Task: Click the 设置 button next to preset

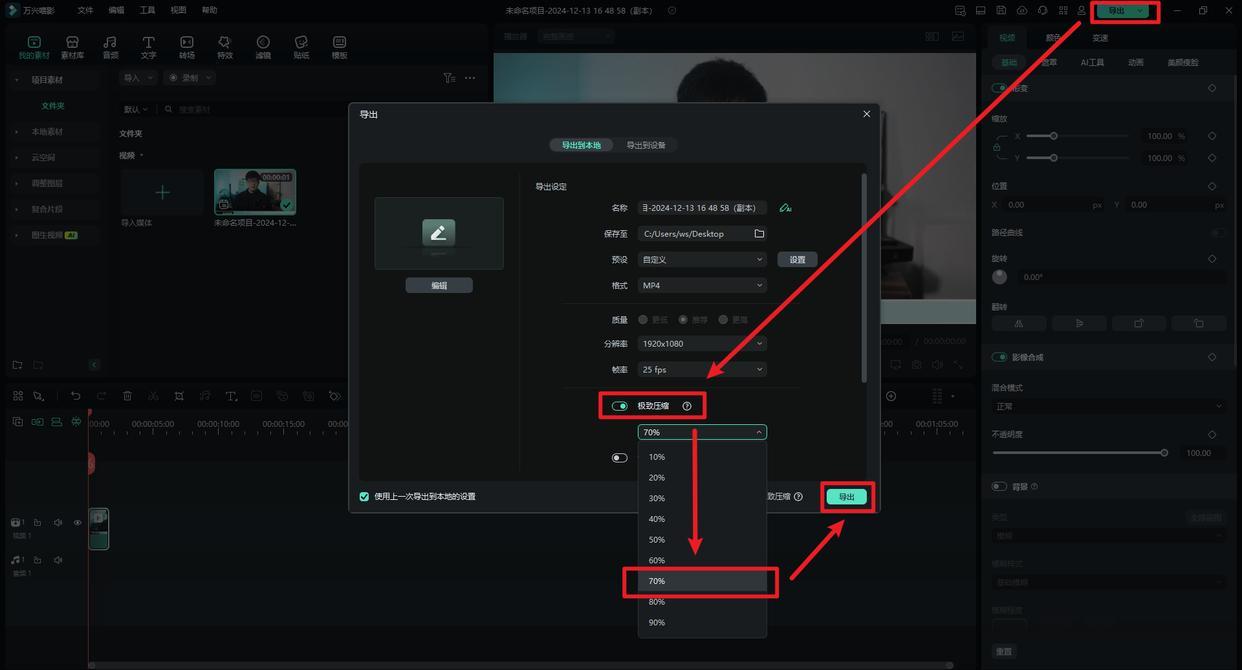Action: (797, 260)
